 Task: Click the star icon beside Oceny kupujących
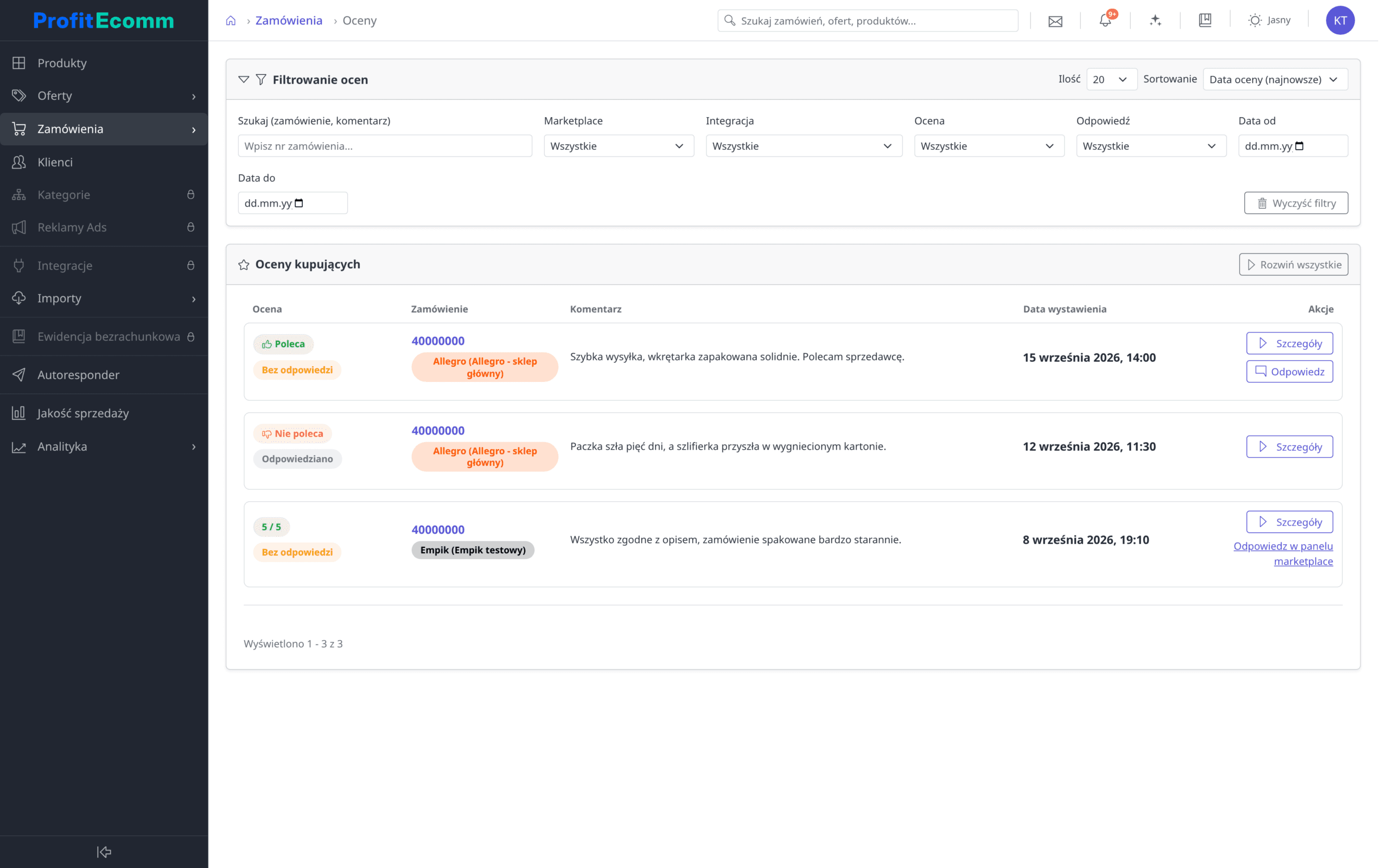[244, 264]
